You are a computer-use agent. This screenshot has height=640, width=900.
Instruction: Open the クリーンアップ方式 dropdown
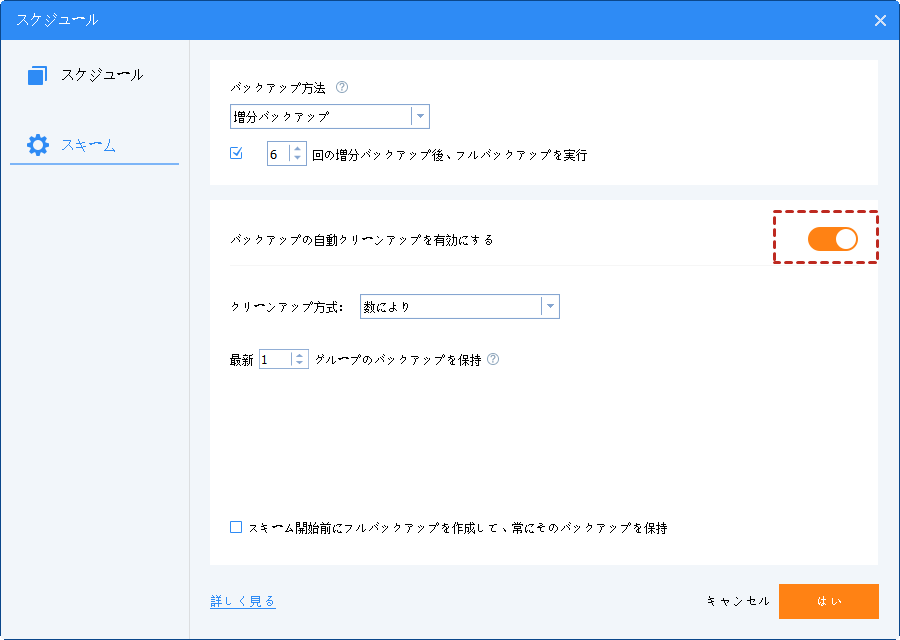coord(549,307)
